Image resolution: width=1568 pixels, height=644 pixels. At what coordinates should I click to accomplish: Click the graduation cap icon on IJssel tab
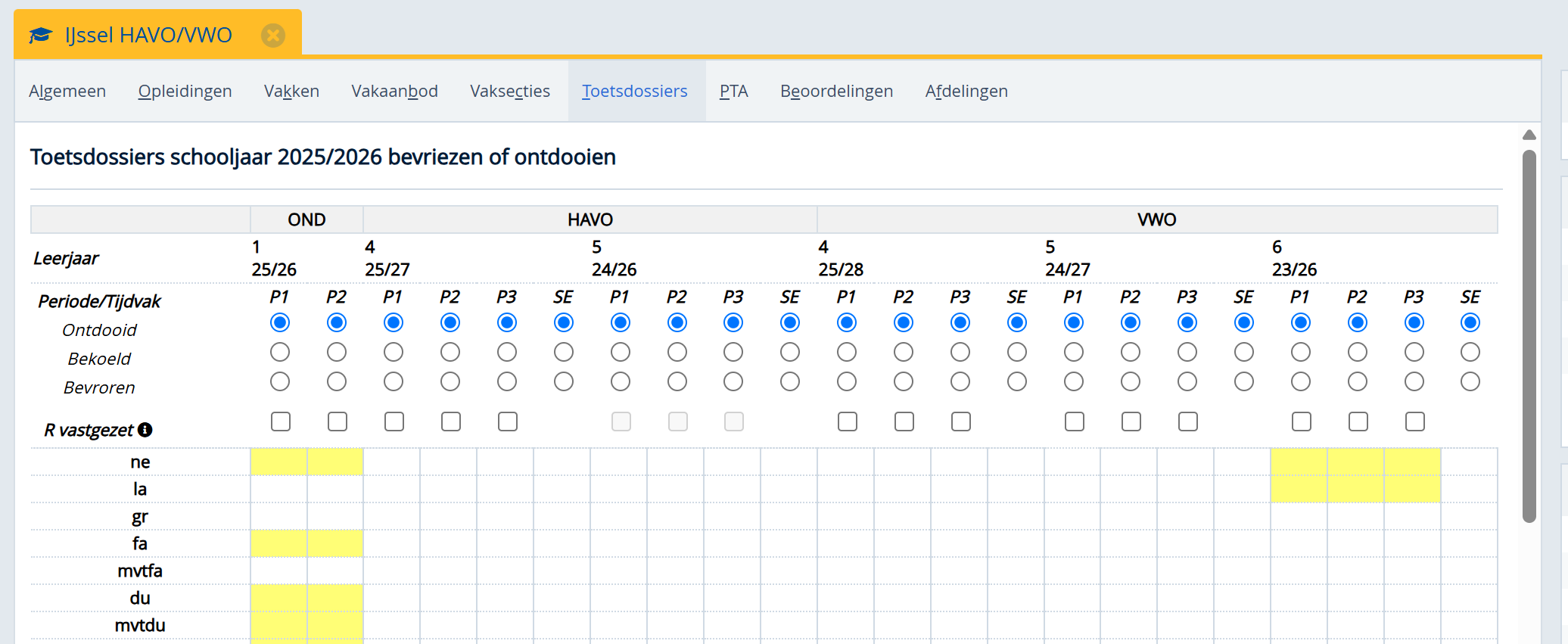click(41, 35)
